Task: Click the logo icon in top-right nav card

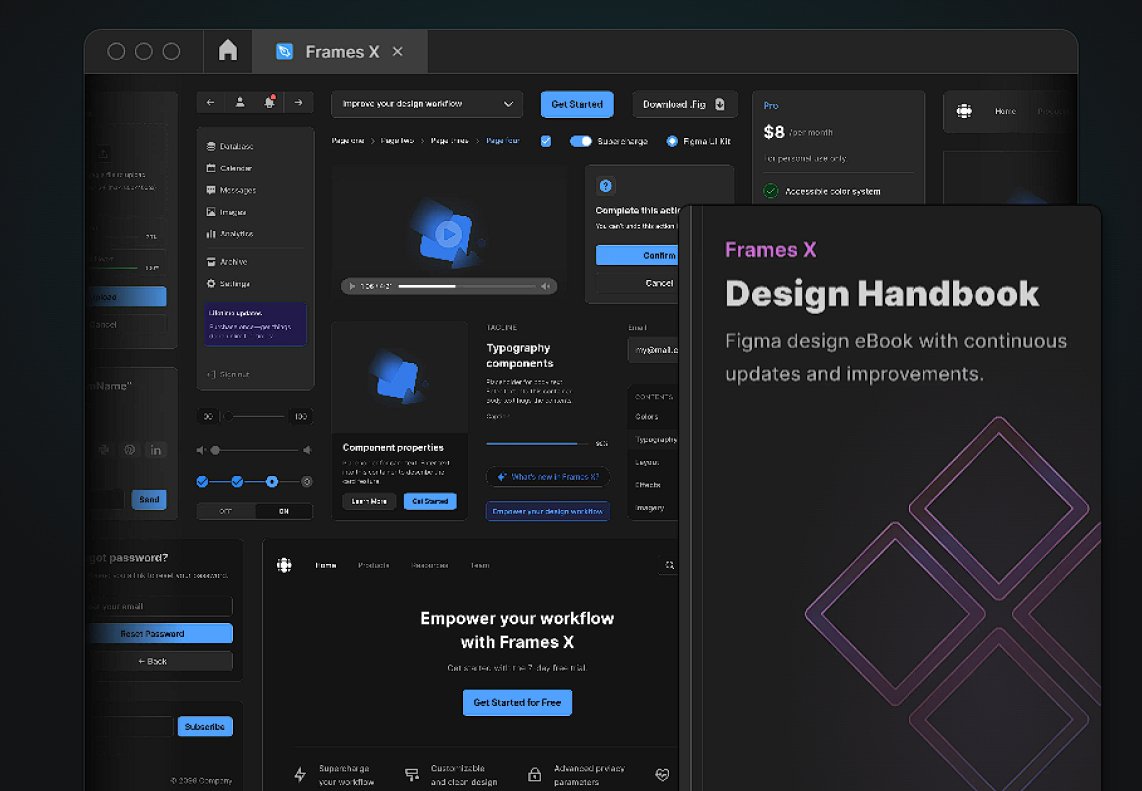Action: tap(964, 111)
